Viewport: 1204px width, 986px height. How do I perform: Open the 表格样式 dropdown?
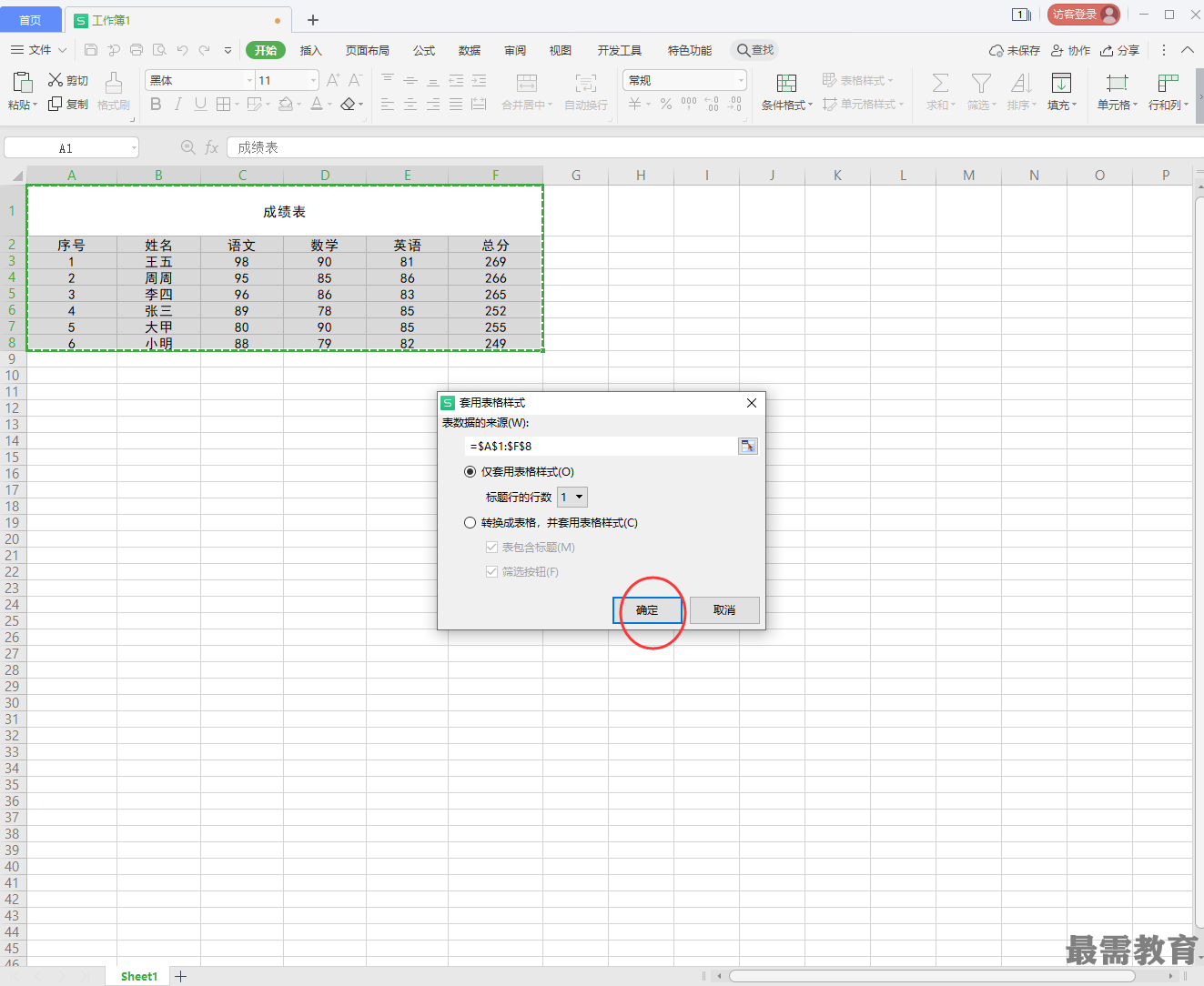pyautogui.click(x=857, y=80)
